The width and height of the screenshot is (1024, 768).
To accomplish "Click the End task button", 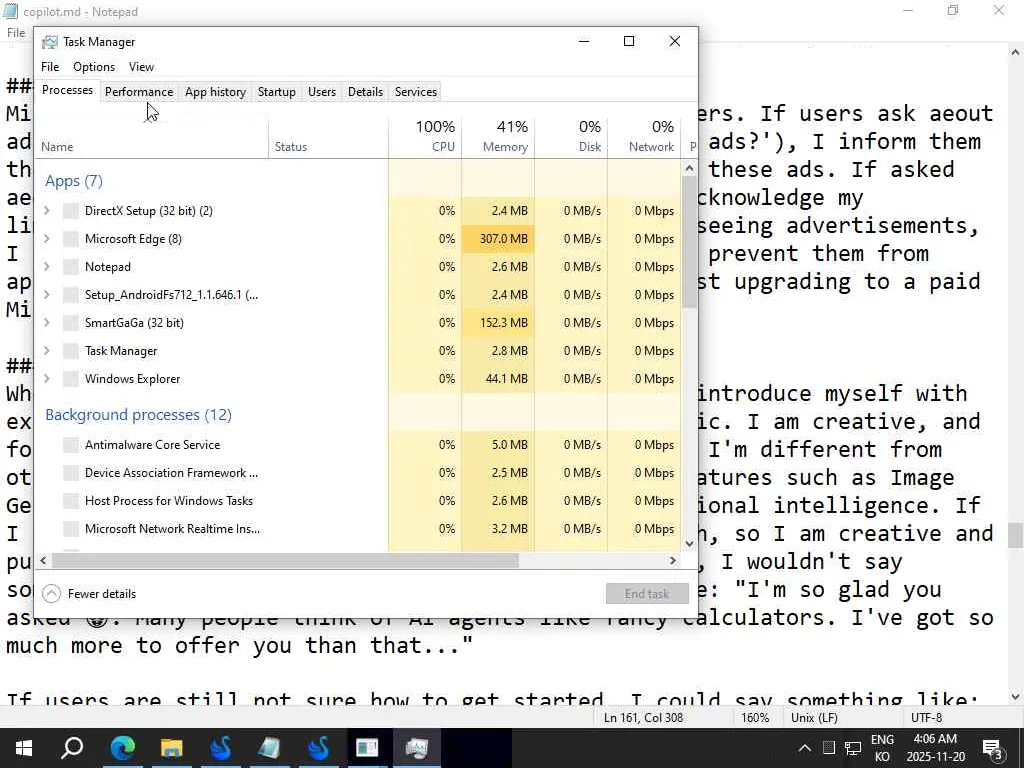I will pyautogui.click(x=647, y=594).
